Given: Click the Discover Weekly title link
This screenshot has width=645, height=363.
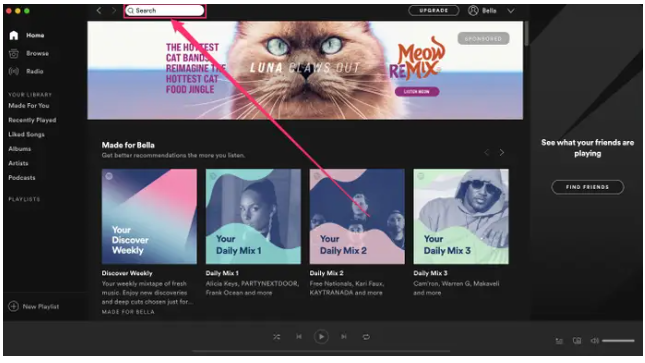Looking at the screenshot, I should (x=127, y=273).
